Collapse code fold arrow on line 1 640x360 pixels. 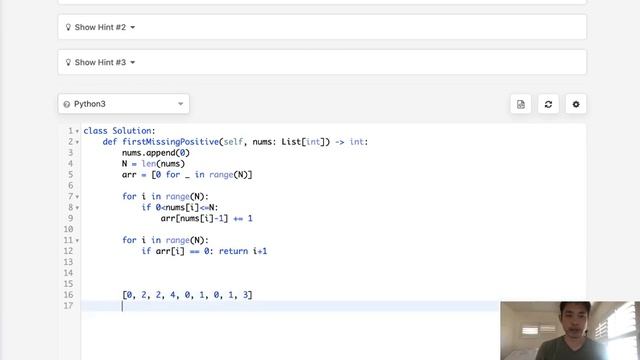(x=77, y=131)
